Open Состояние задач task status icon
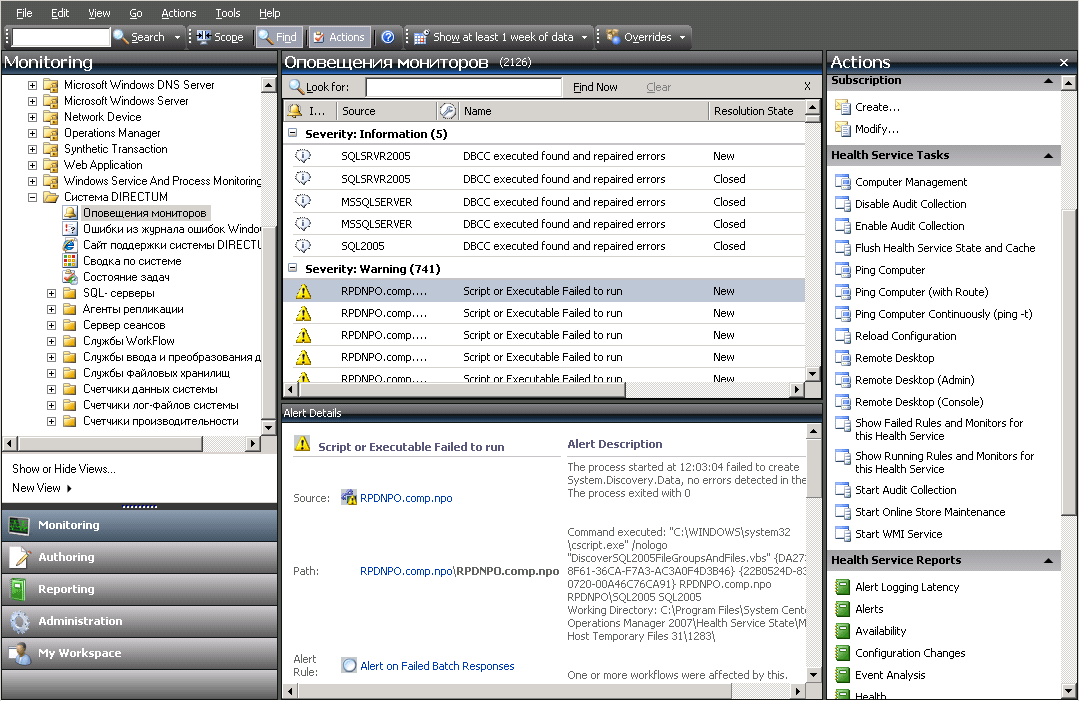The height and width of the screenshot is (701, 1079). [70, 277]
